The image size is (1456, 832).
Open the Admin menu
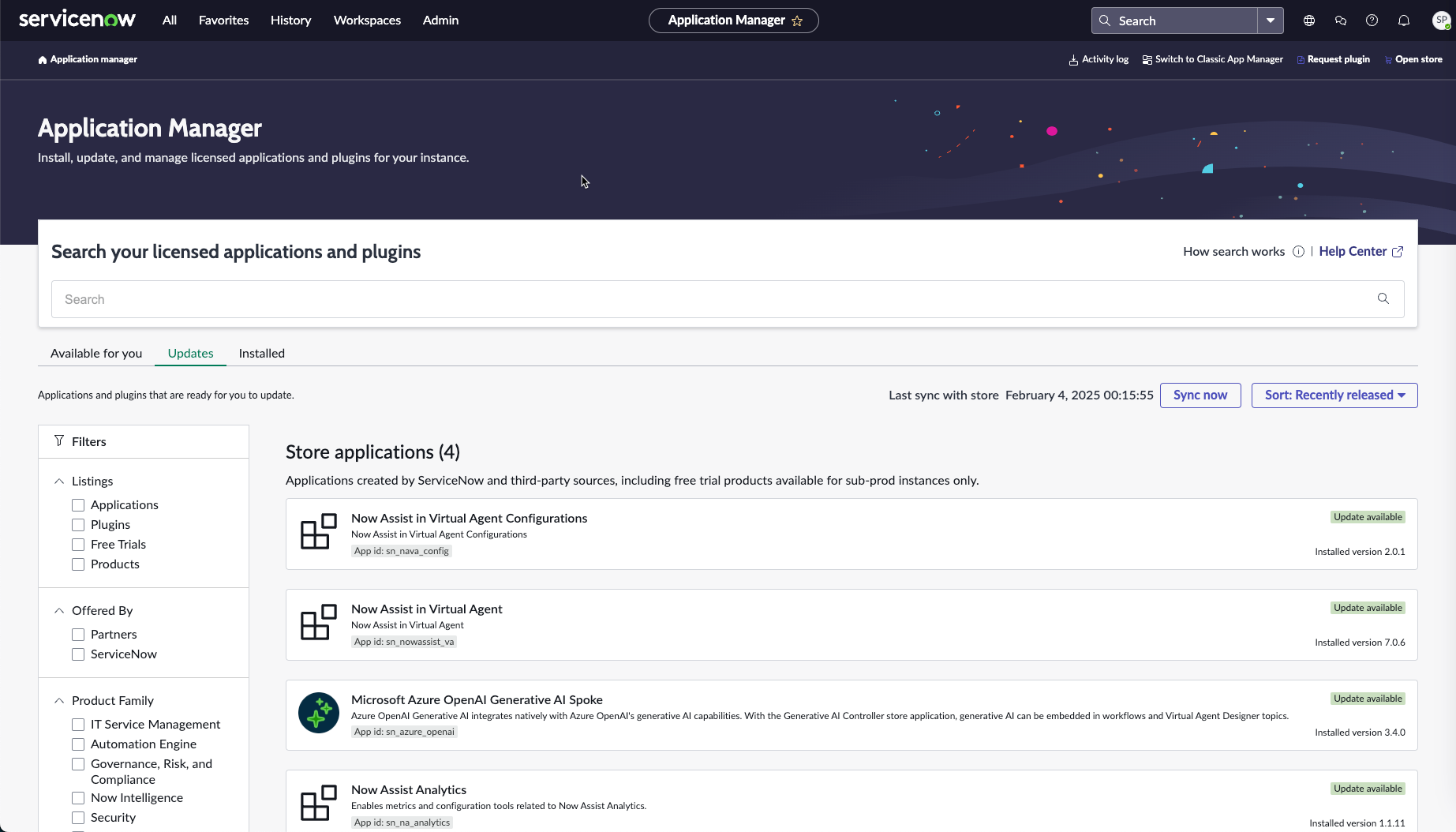pos(440,21)
